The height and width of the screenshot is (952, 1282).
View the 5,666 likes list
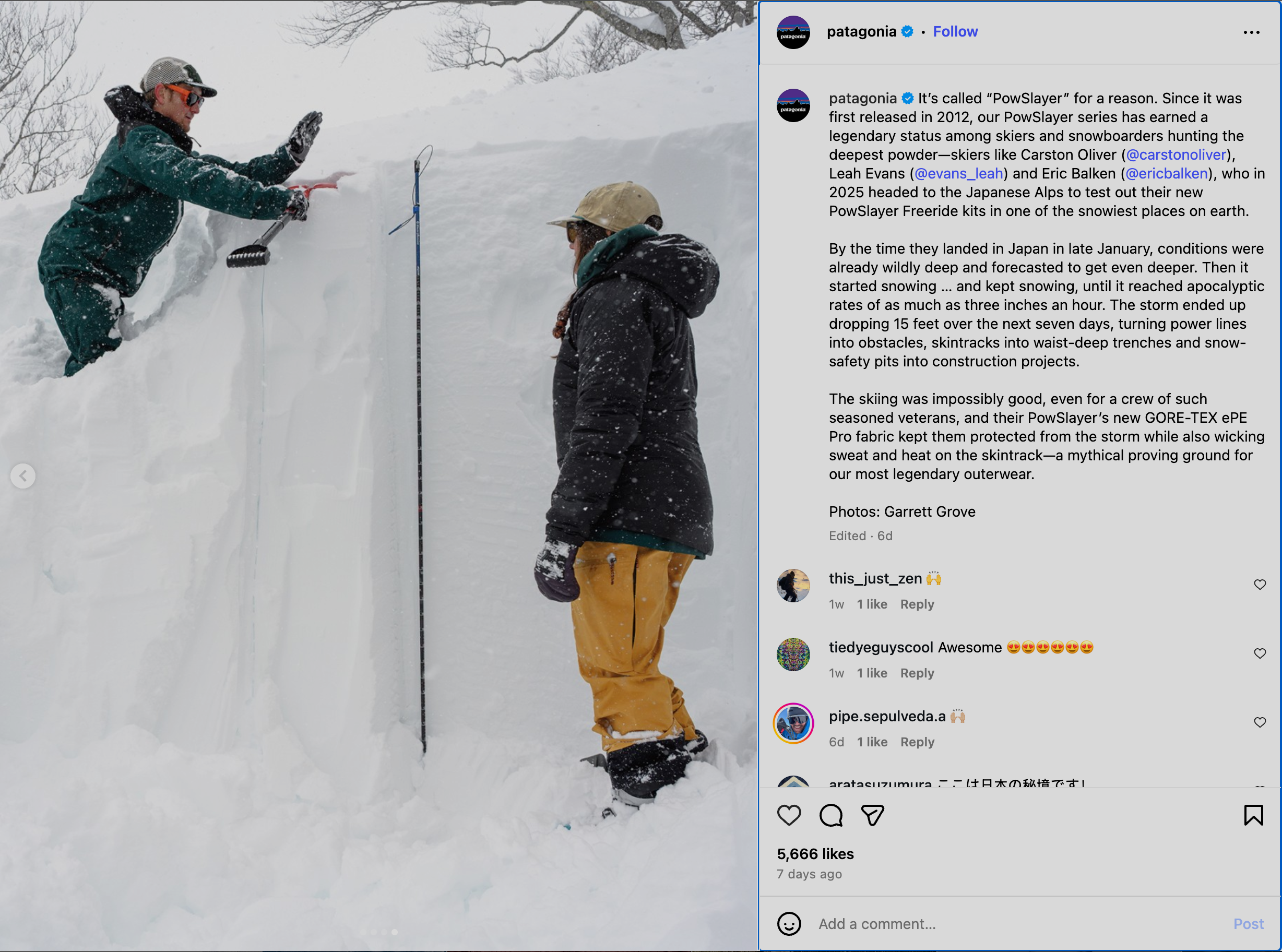coord(815,854)
